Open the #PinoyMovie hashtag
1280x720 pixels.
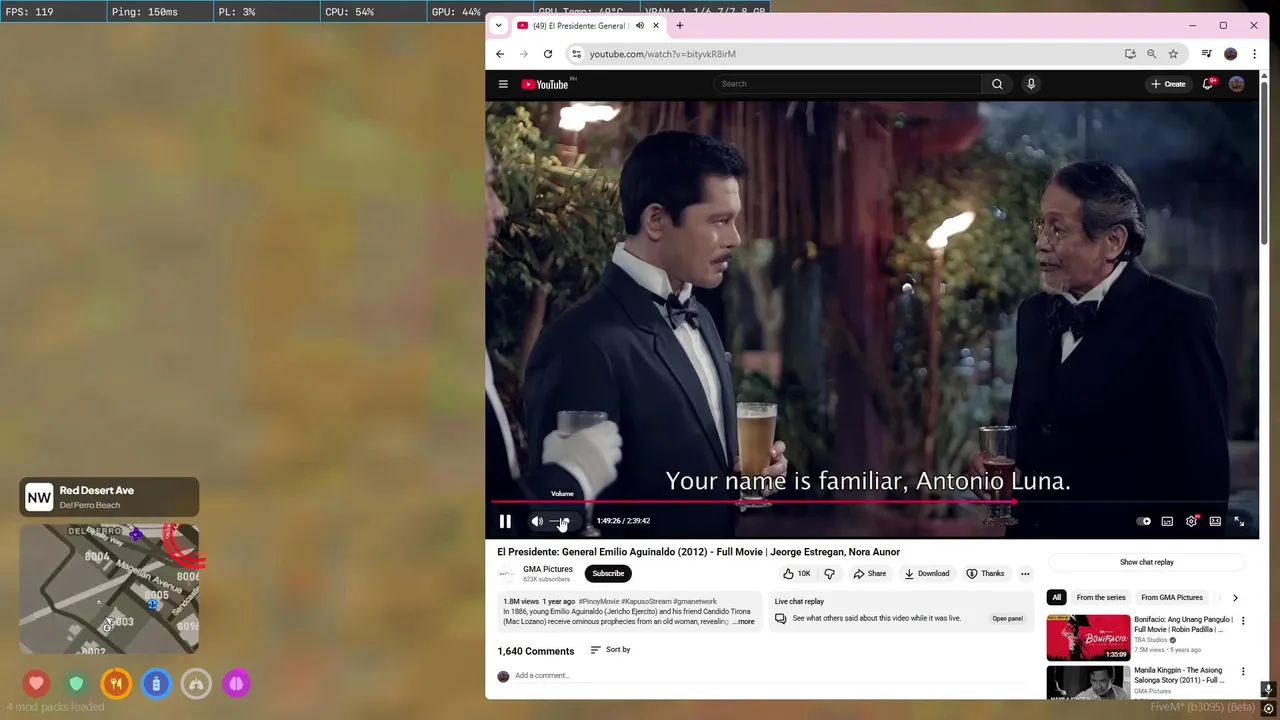click(x=599, y=602)
